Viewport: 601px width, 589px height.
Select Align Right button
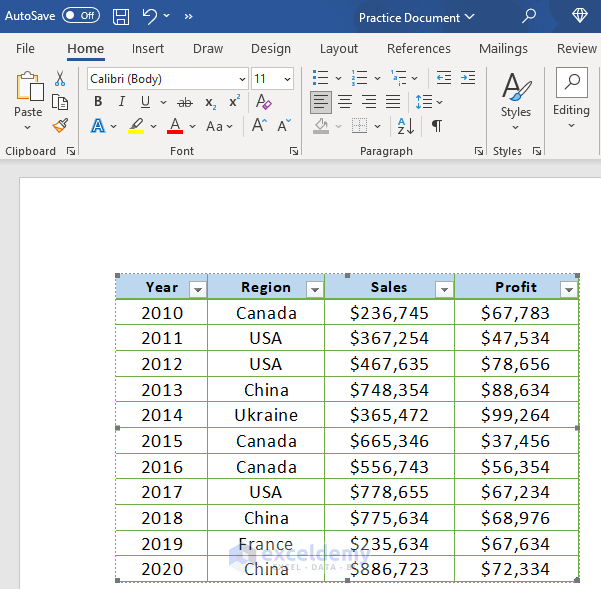(369, 102)
